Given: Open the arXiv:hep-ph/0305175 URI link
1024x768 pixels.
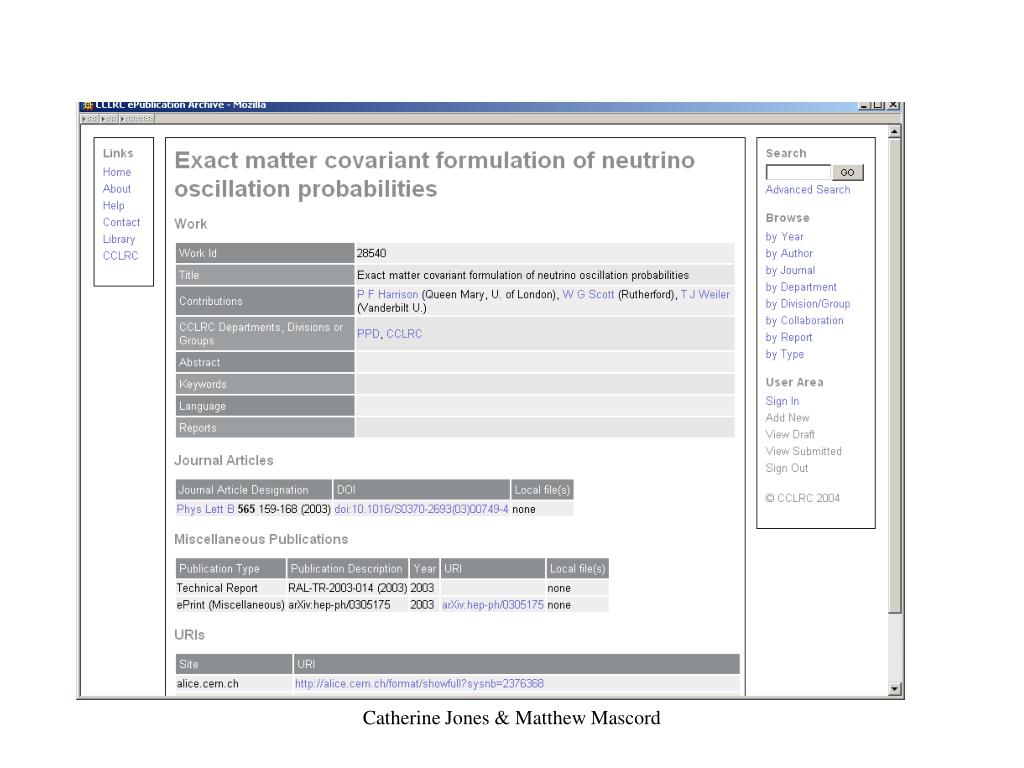Looking at the screenshot, I should (492, 605).
